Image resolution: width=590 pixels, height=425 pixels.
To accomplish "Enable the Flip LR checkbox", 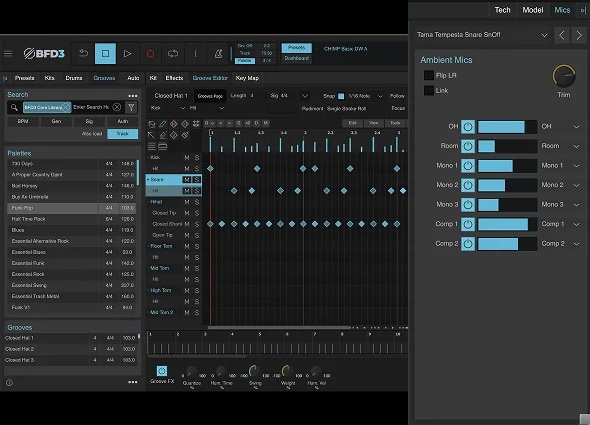I will (429, 75).
